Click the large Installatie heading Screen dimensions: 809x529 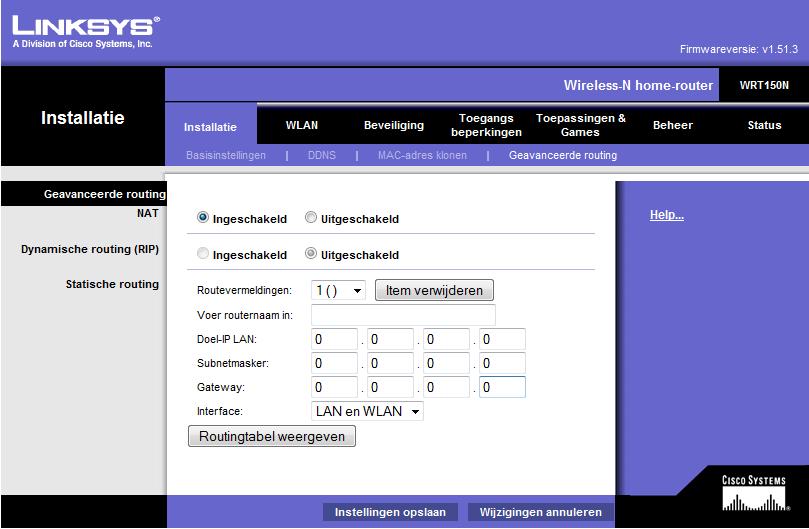[x=83, y=118]
